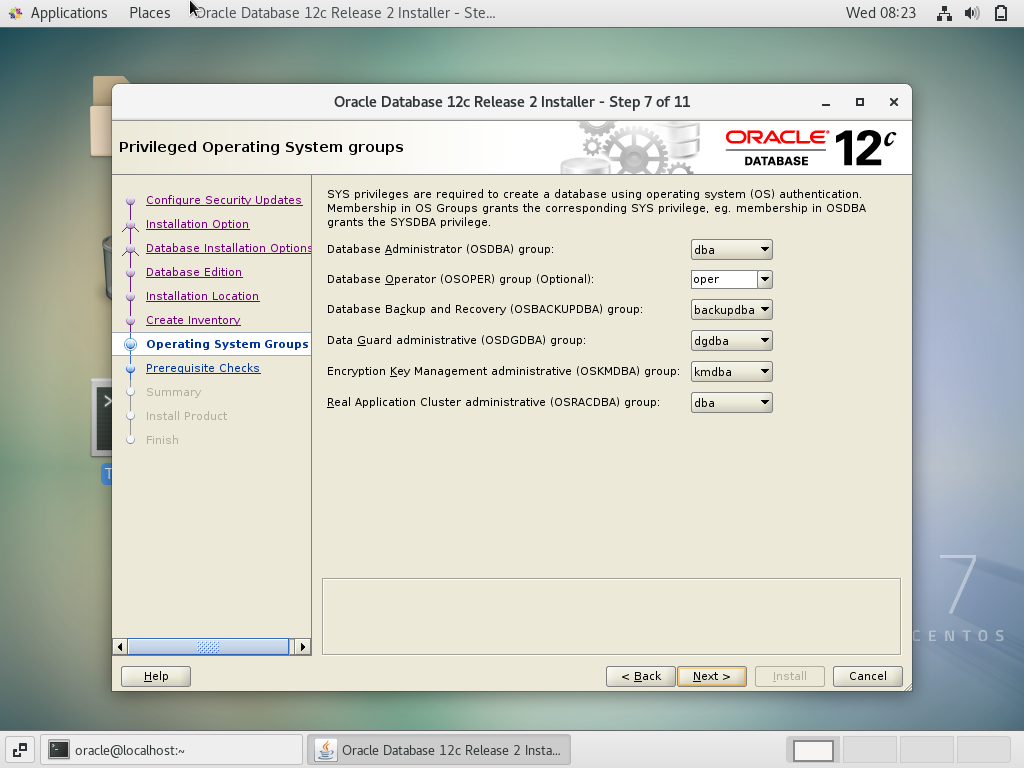Open the volume icon

point(972,13)
